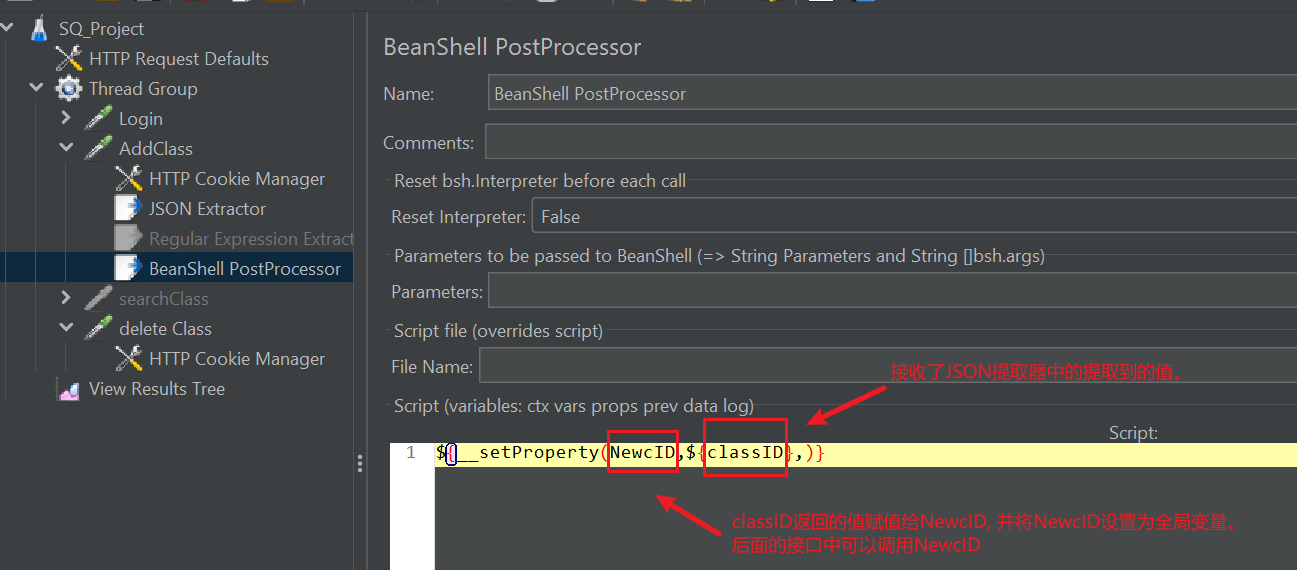Click the Login sampler pipette icon
The image size is (1297, 570).
98,119
